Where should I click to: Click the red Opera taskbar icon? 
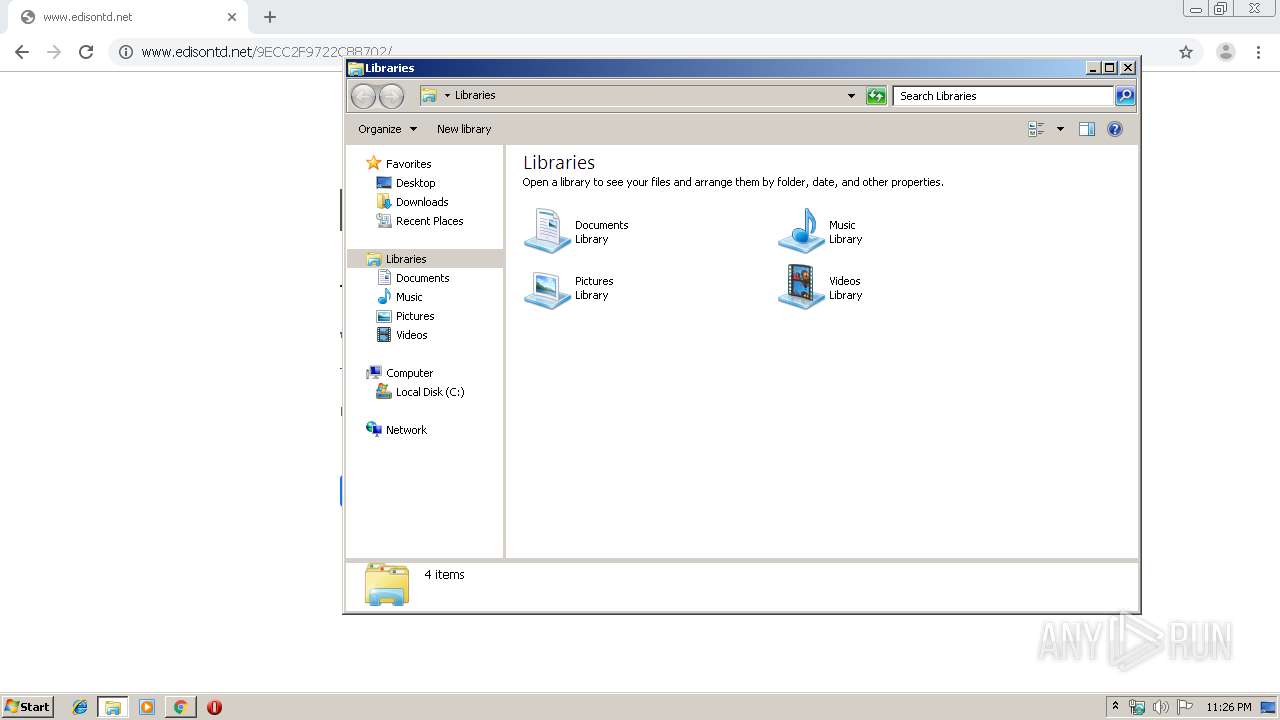pos(214,707)
